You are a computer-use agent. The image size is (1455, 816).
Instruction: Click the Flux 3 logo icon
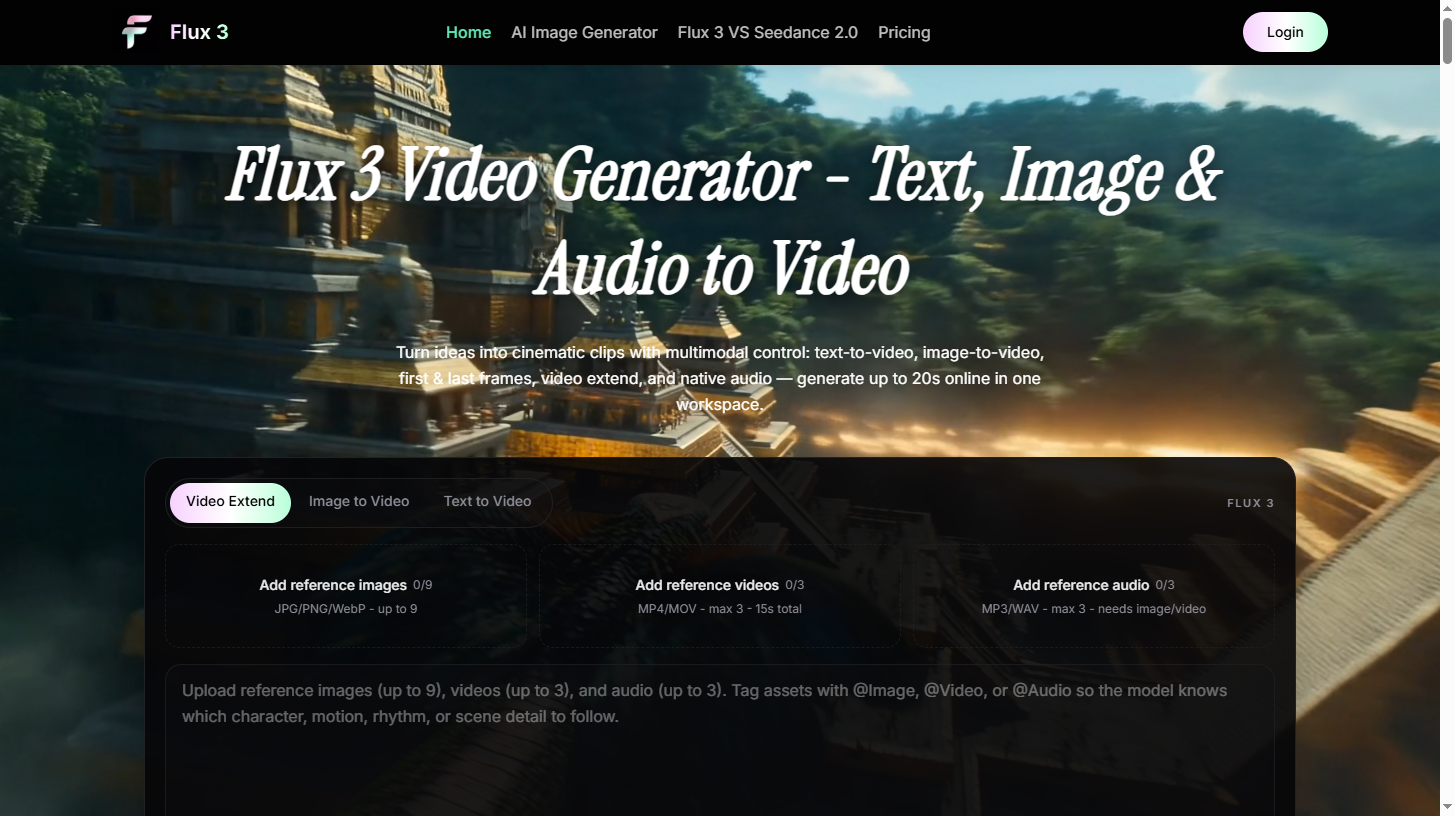pos(137,32)
